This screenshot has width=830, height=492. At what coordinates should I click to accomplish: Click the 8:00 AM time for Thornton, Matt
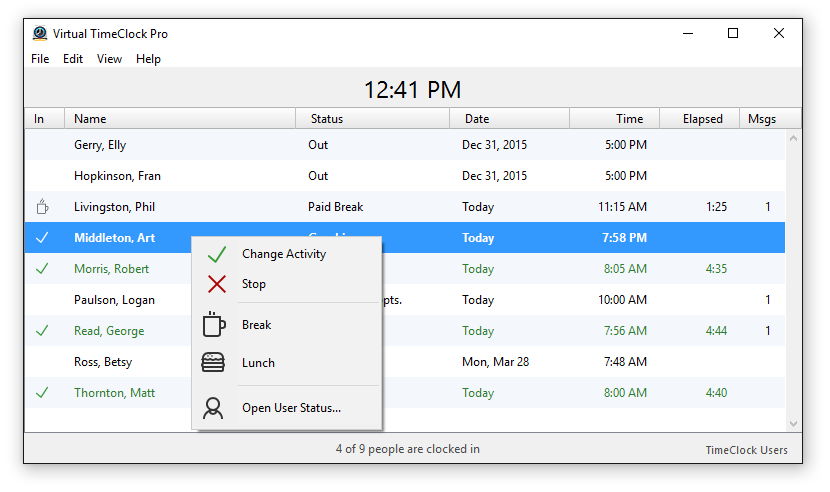[626, 393]
